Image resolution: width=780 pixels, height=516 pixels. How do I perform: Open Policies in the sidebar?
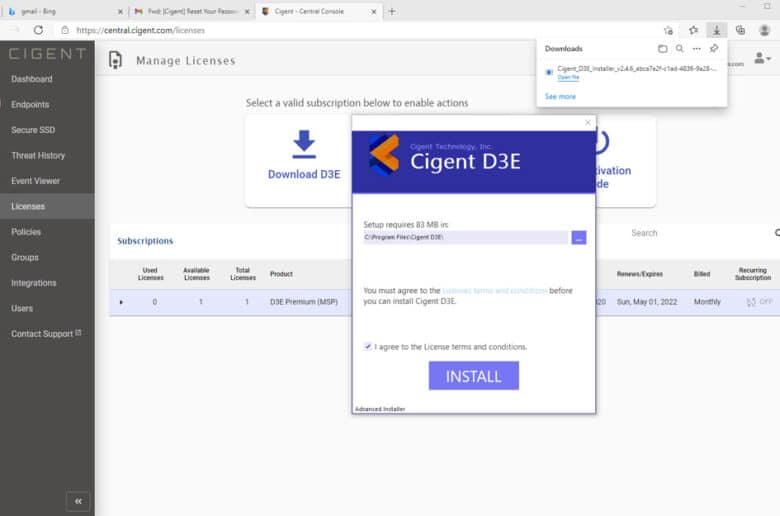pyautogui.click(x=26, y=232)
